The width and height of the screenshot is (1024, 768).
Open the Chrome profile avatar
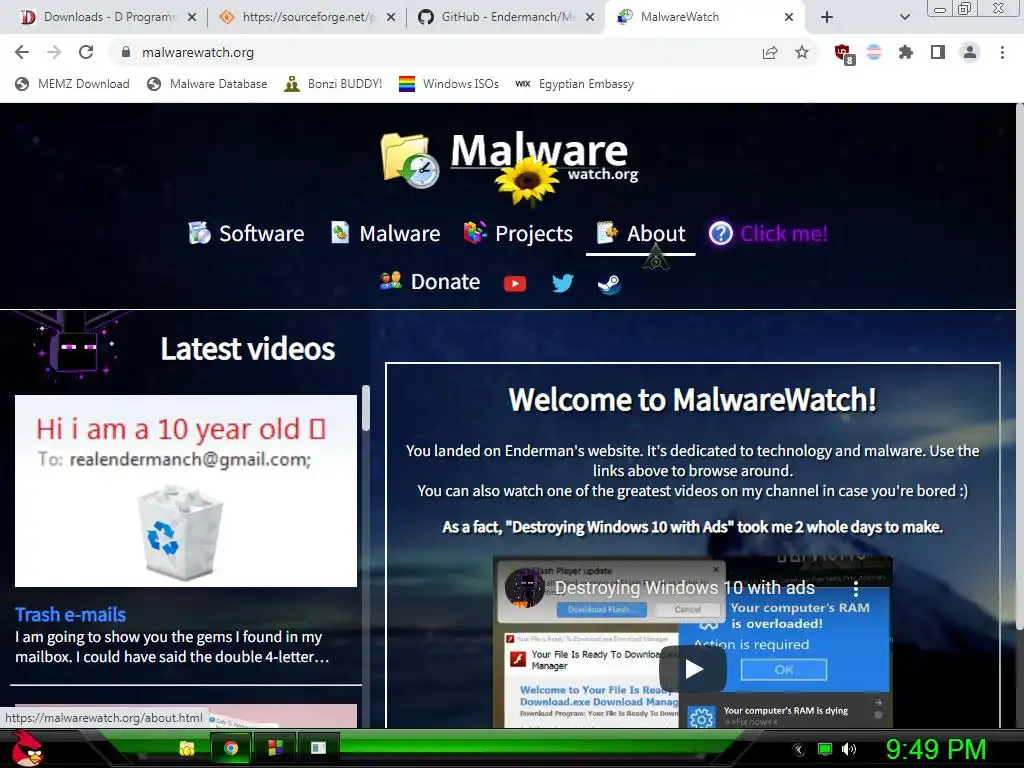click(970, 52)
